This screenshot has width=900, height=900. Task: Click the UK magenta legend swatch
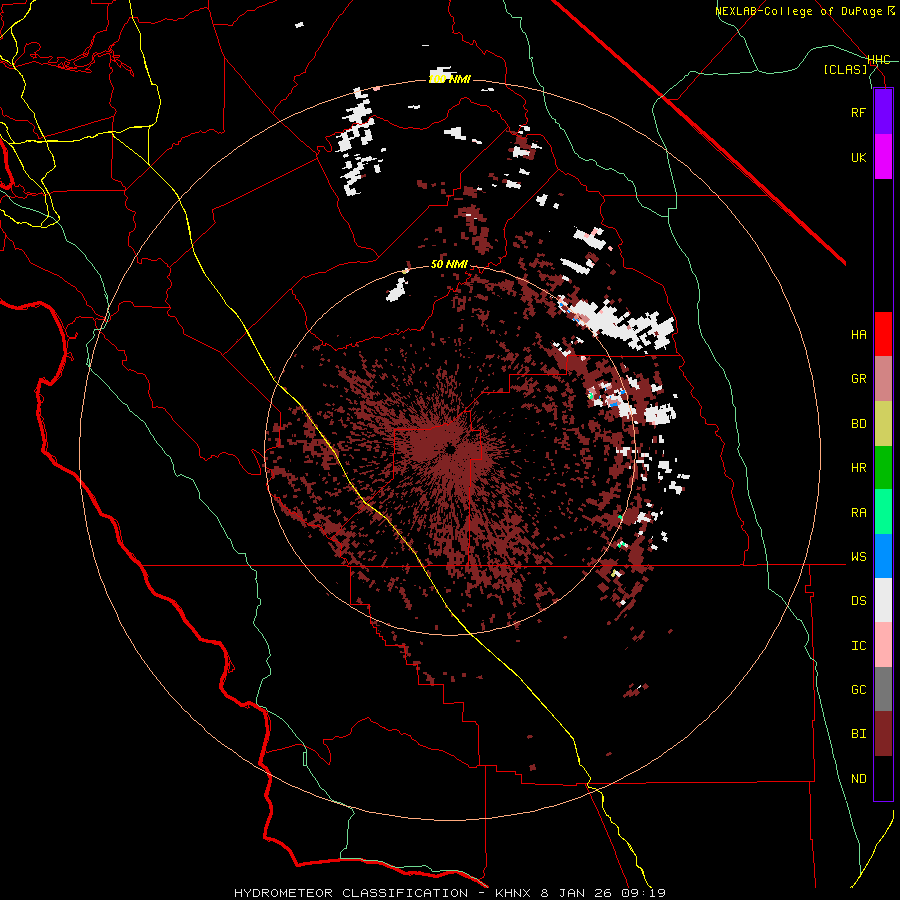point(883,157)
